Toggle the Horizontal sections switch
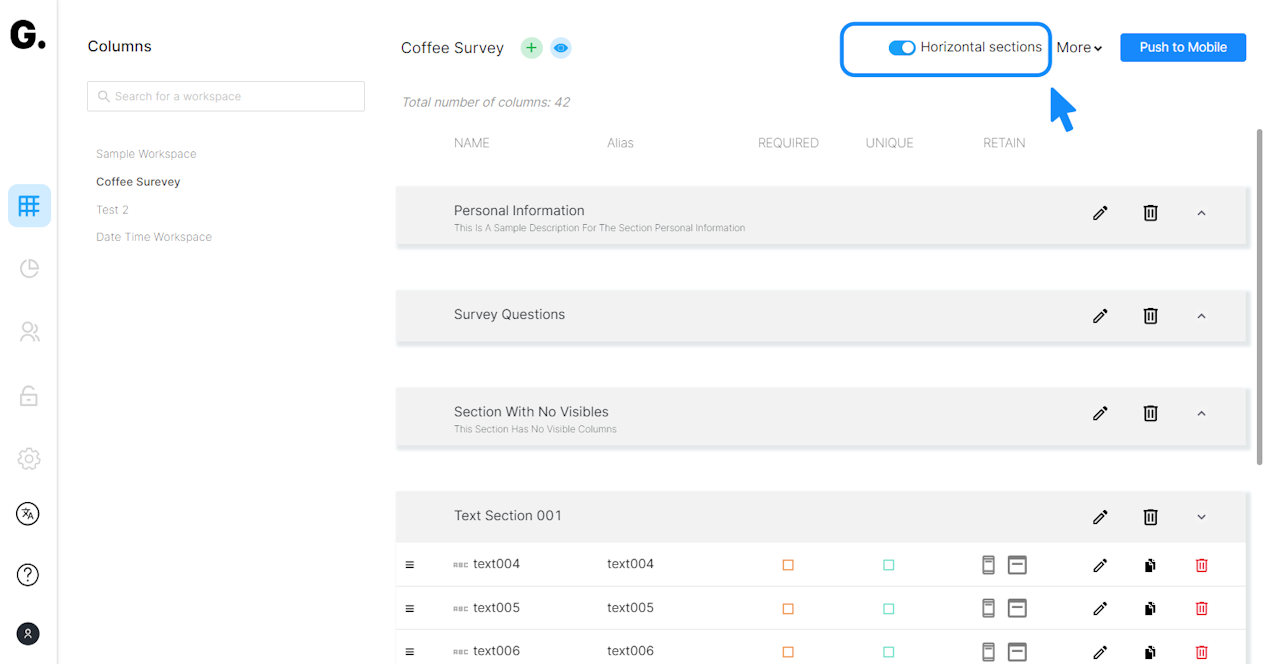 (902, 48)
